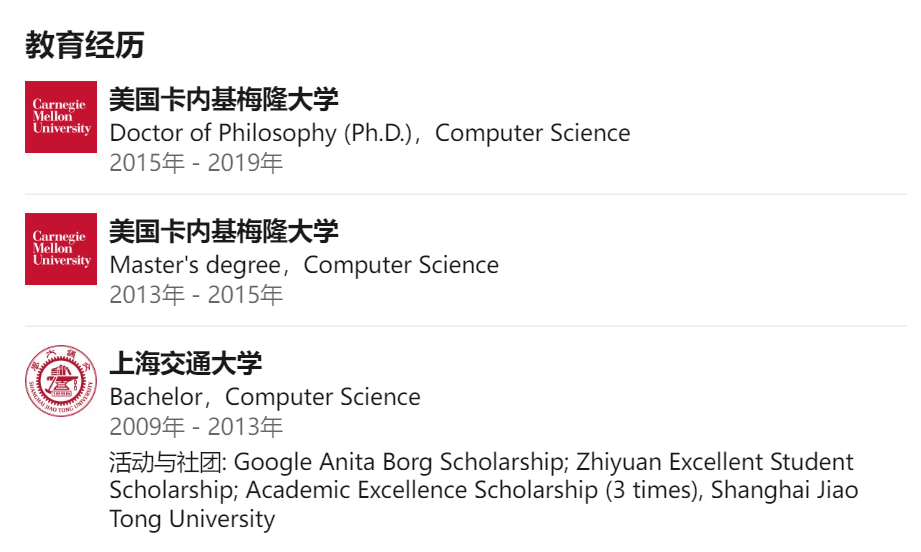The height and width of the screenshot is (552, 921).
Task: Click the Shanghai Jiao Tong University seal logo
Action: 61,381
